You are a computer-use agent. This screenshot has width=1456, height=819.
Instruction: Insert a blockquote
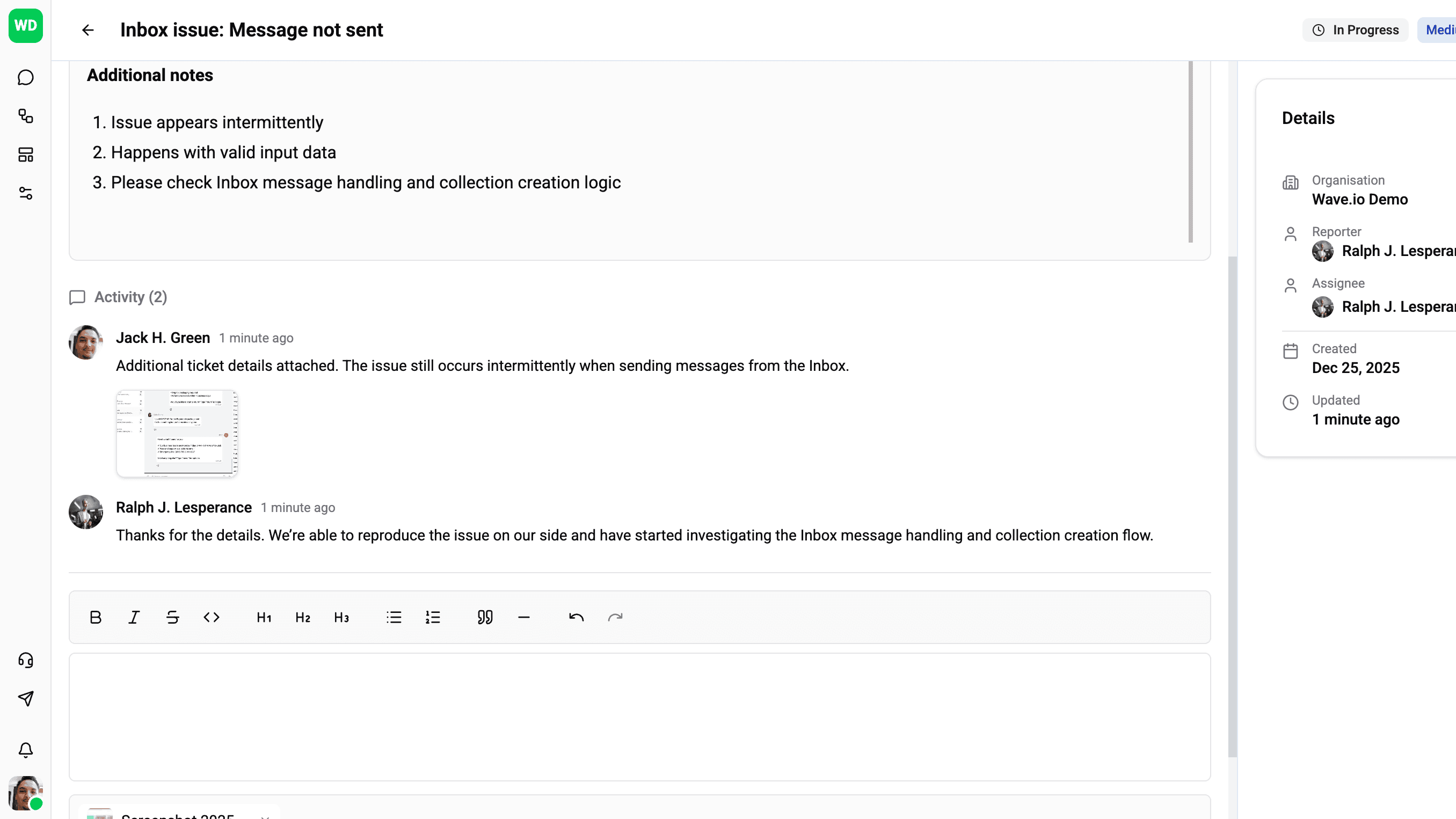pyautogui.click(x=485, y=617)
